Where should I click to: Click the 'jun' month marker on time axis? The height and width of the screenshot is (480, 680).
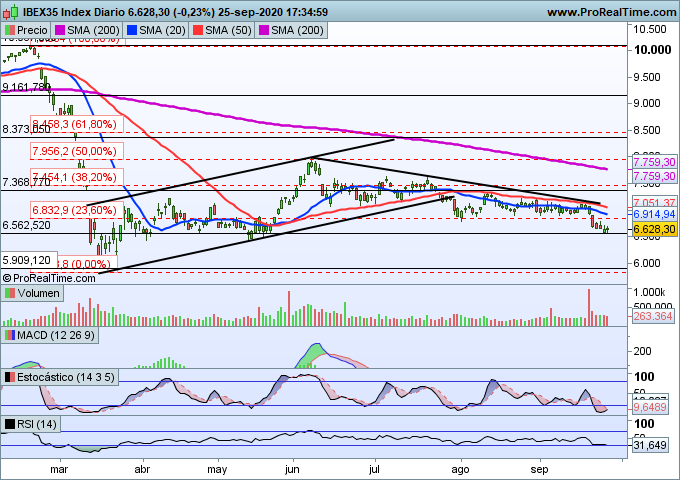293,466
